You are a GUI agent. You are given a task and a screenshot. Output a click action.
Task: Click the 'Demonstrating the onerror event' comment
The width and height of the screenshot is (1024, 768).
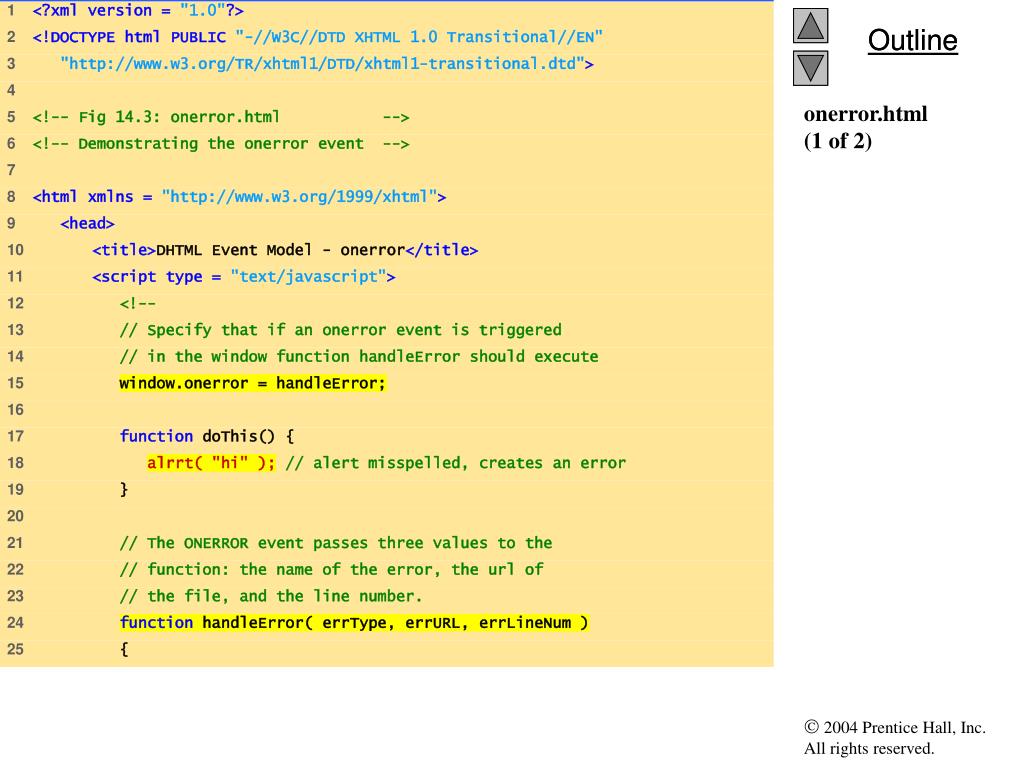(221, 144)
